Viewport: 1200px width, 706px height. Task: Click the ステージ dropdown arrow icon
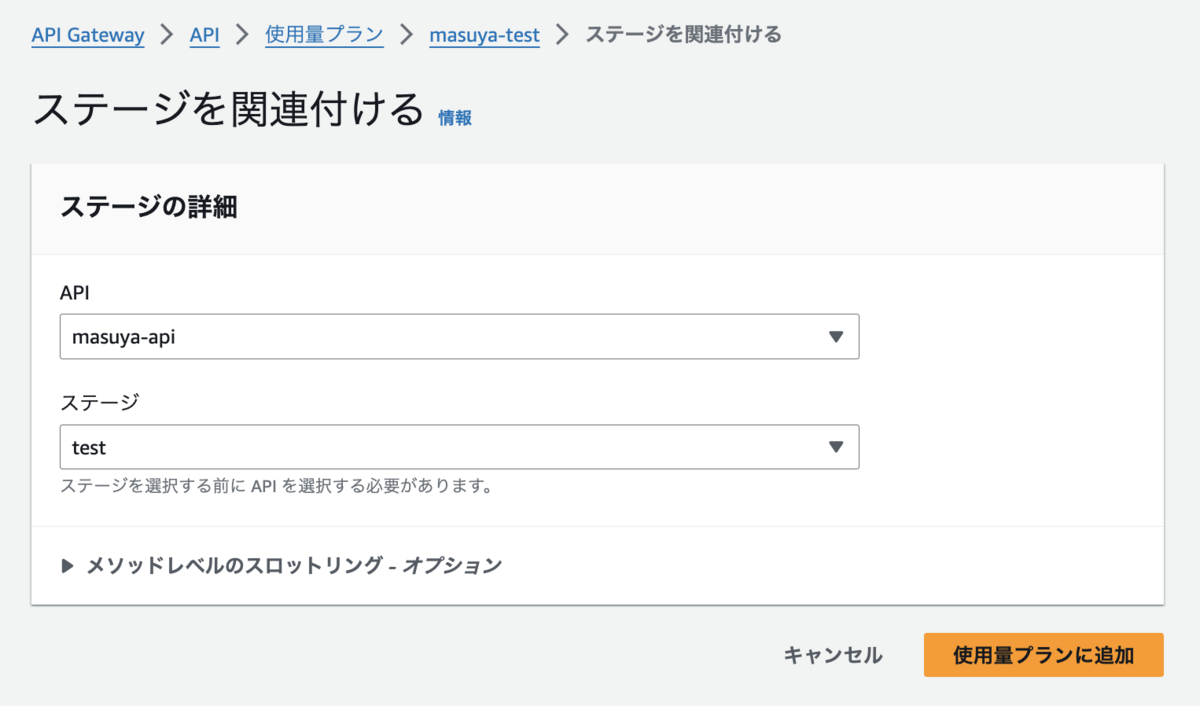[837, 447]
